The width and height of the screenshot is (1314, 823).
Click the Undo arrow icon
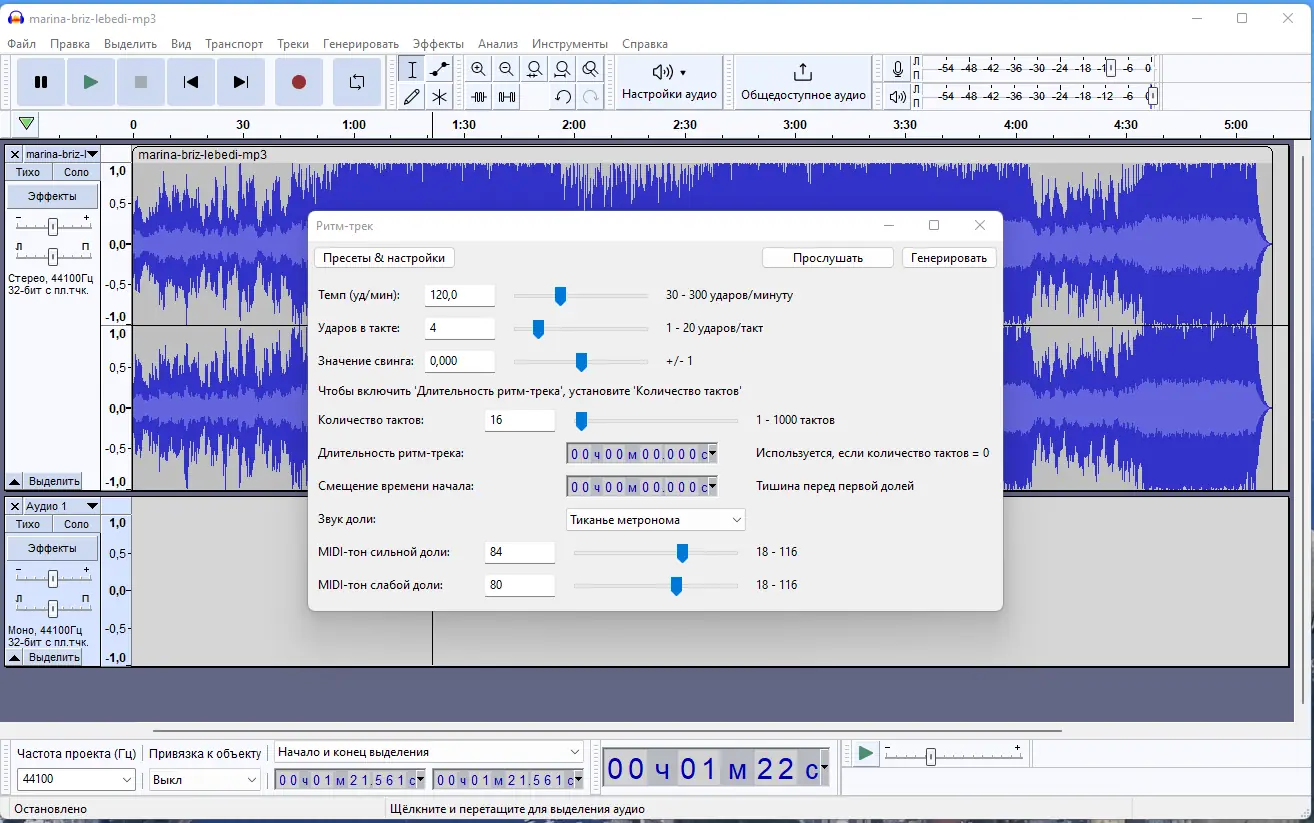coord(563,97)
